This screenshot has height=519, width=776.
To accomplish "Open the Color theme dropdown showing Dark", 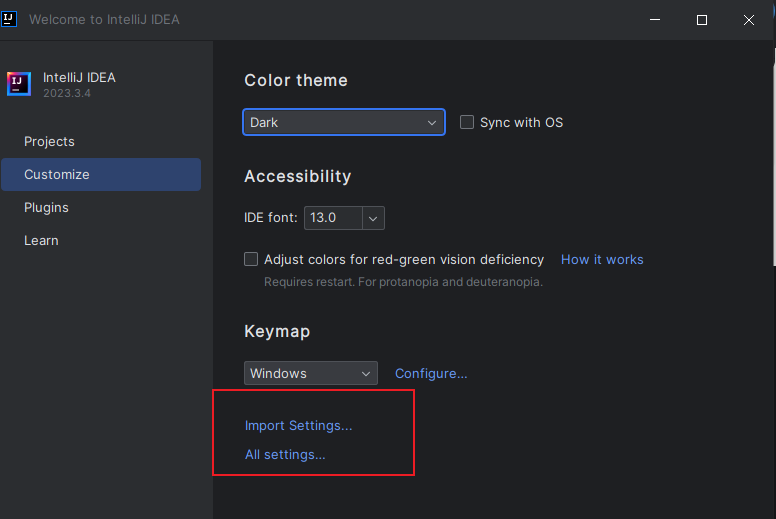I will point(344,122).
